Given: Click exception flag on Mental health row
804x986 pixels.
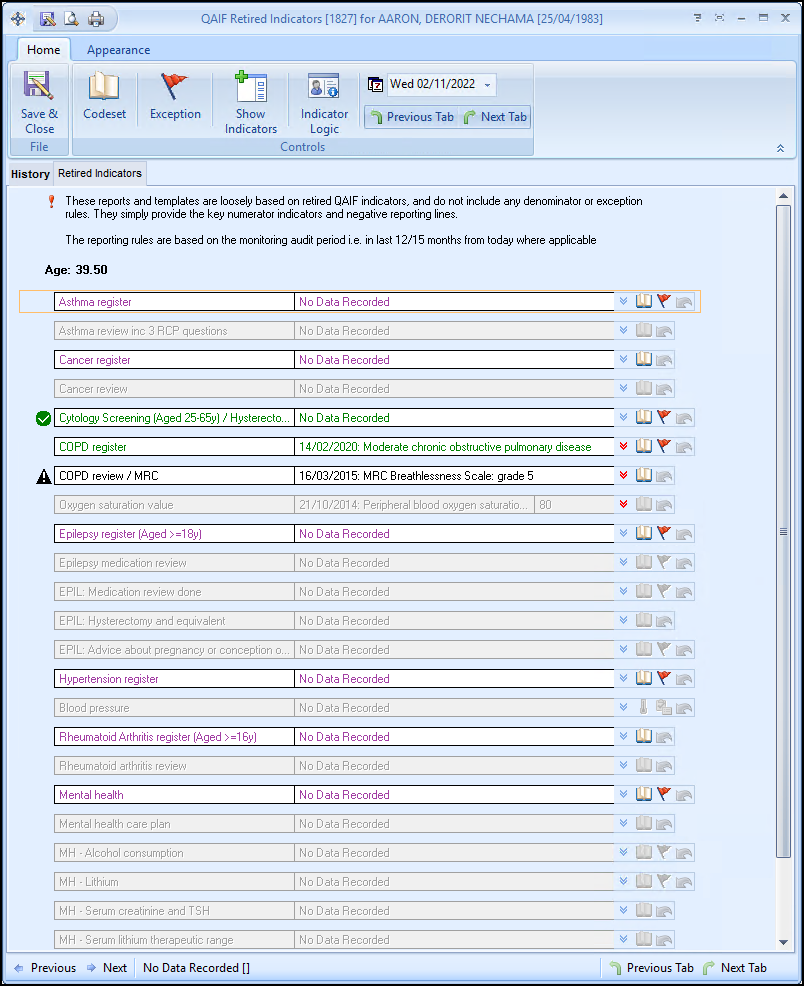Looking at the screenshot, I should (664, 795).
